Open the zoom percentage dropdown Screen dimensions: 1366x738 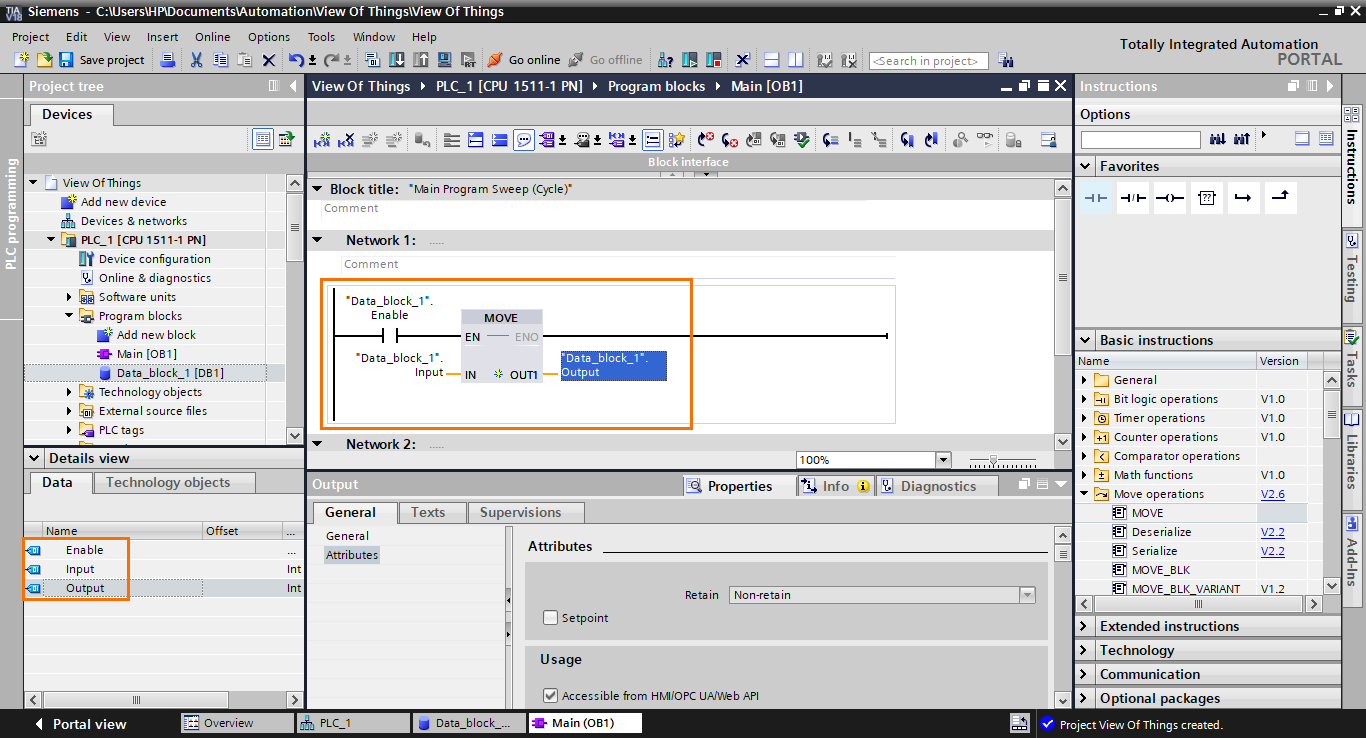(x=943, y=460)
